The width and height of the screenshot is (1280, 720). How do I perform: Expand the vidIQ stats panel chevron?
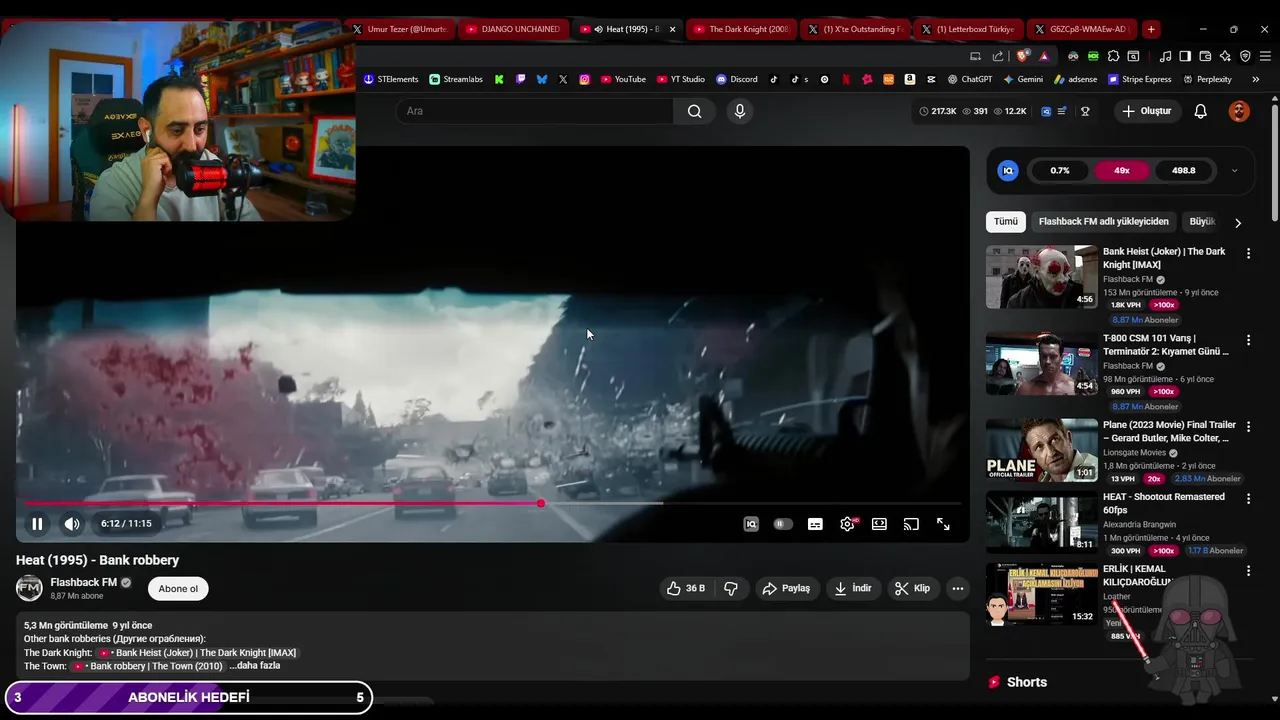point(1234,171)
